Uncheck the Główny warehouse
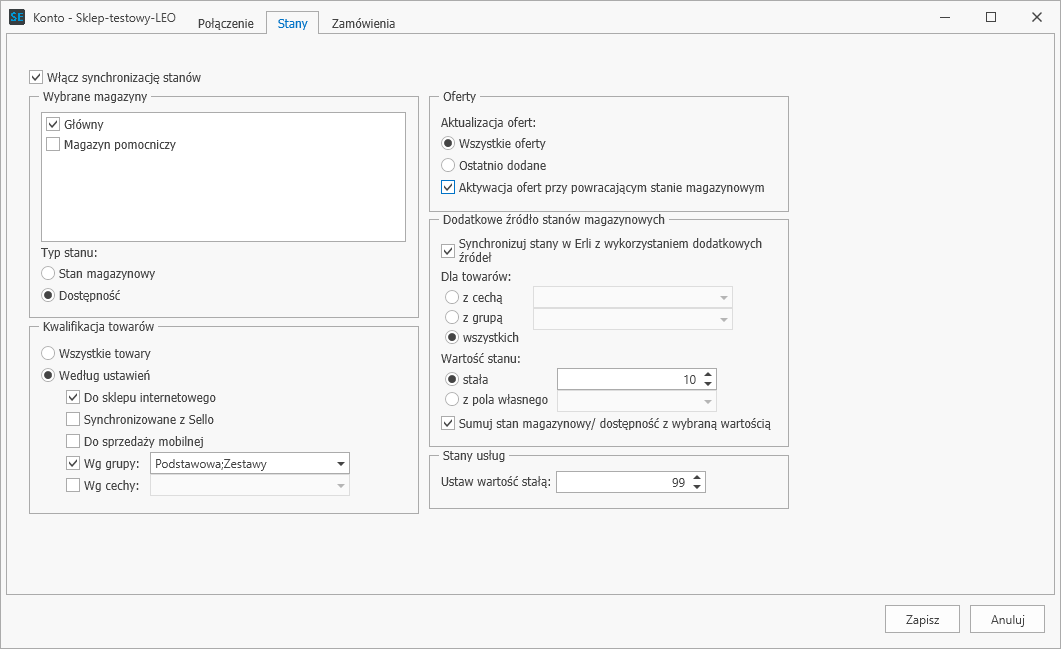This screenshot has height=649, width=1061. [53, 125]
